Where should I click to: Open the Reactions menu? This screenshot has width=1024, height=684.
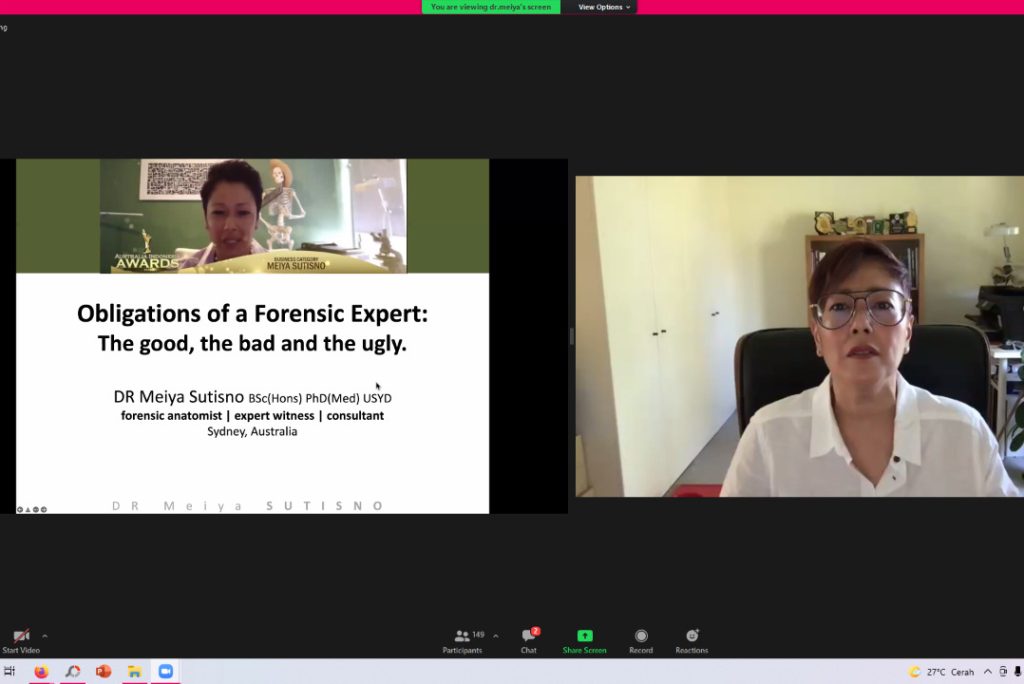pyautogui.click(x=691, y=640)
